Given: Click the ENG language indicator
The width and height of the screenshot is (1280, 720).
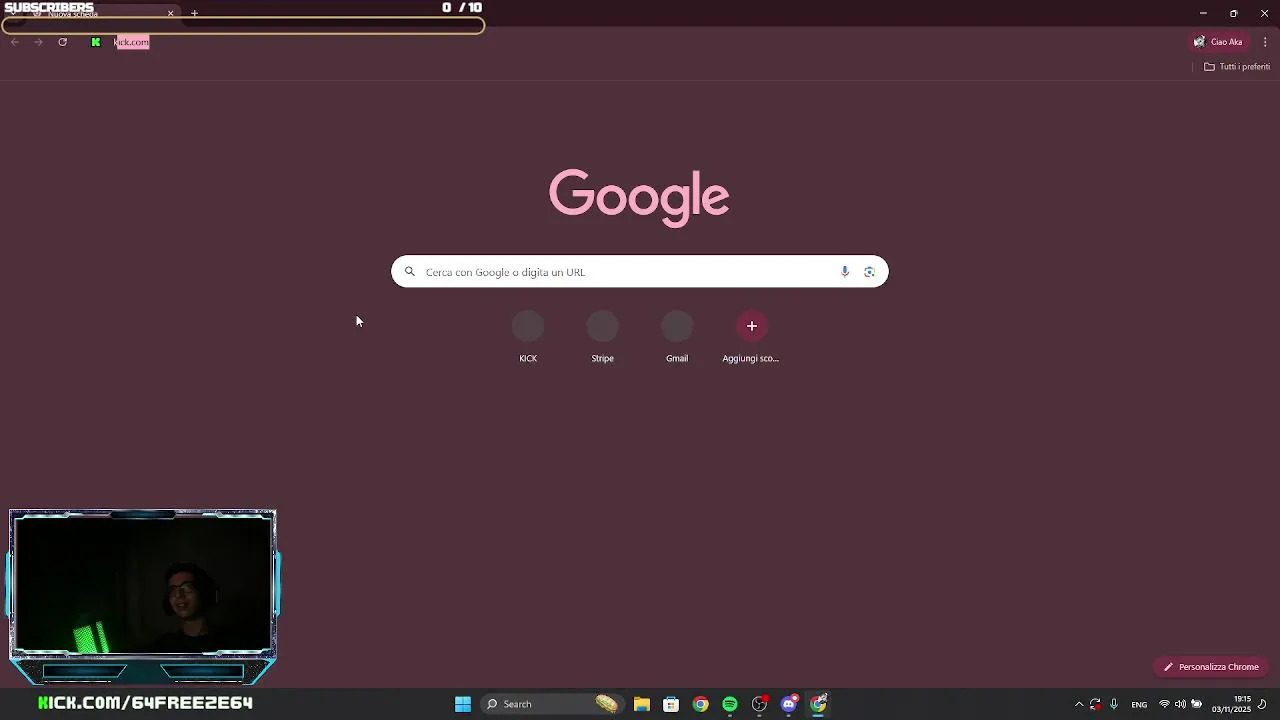Looking at the screenshot, I should (1139, 705).
